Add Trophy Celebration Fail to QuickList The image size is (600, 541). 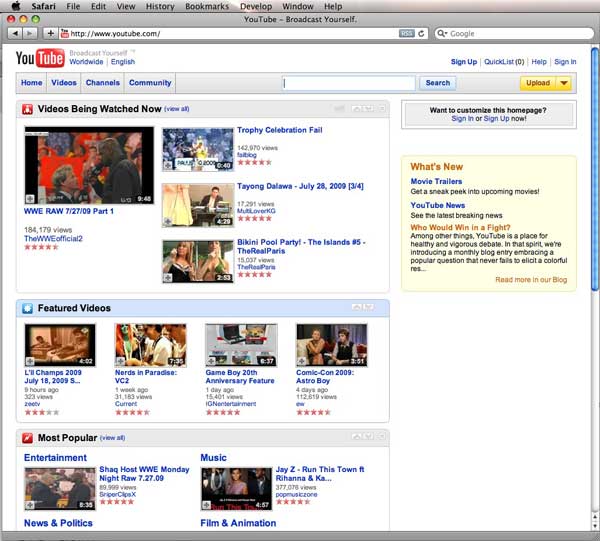pos(168,165)
